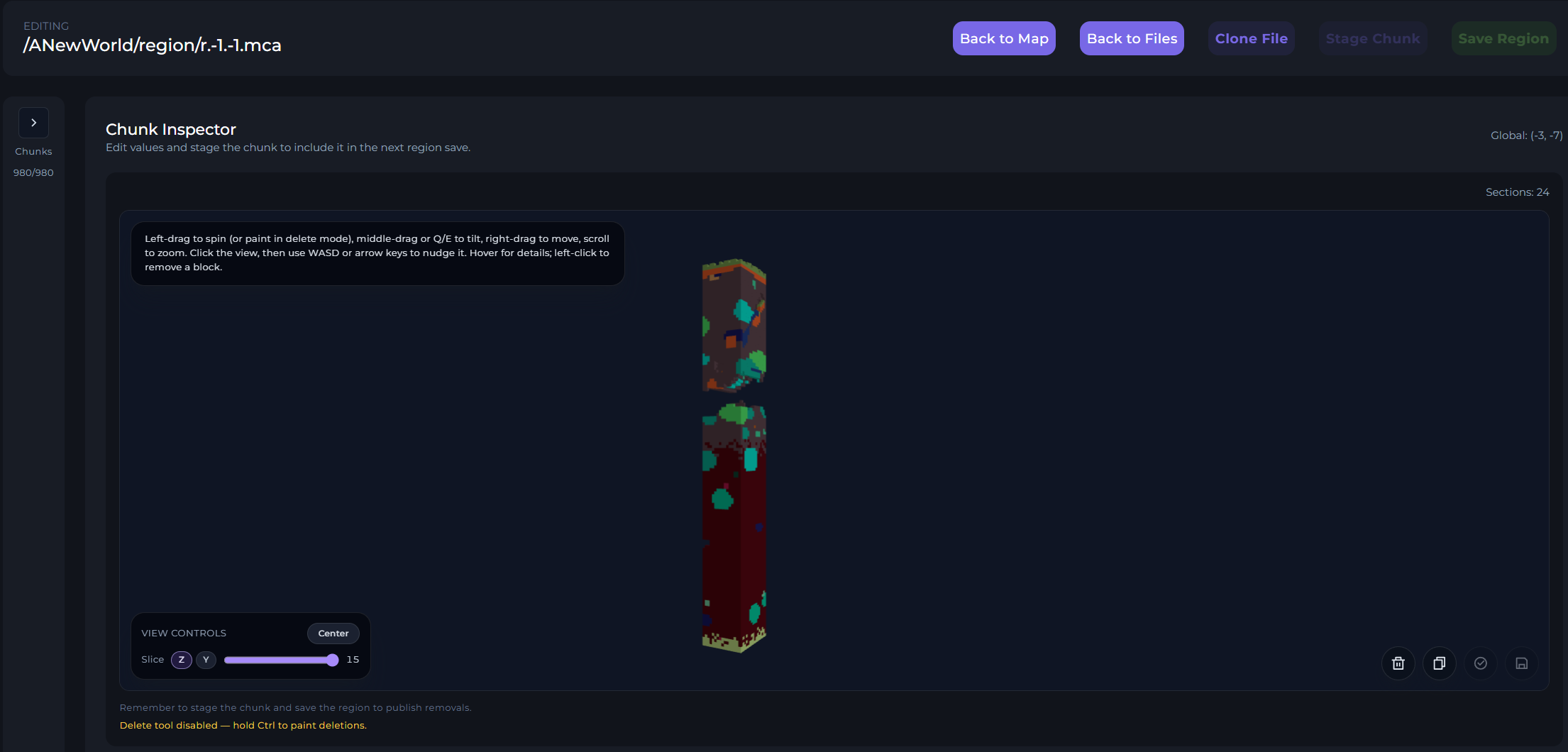Click the floppy disk save icon
The image size is (1568, 752).
[x=1521, y=663]
